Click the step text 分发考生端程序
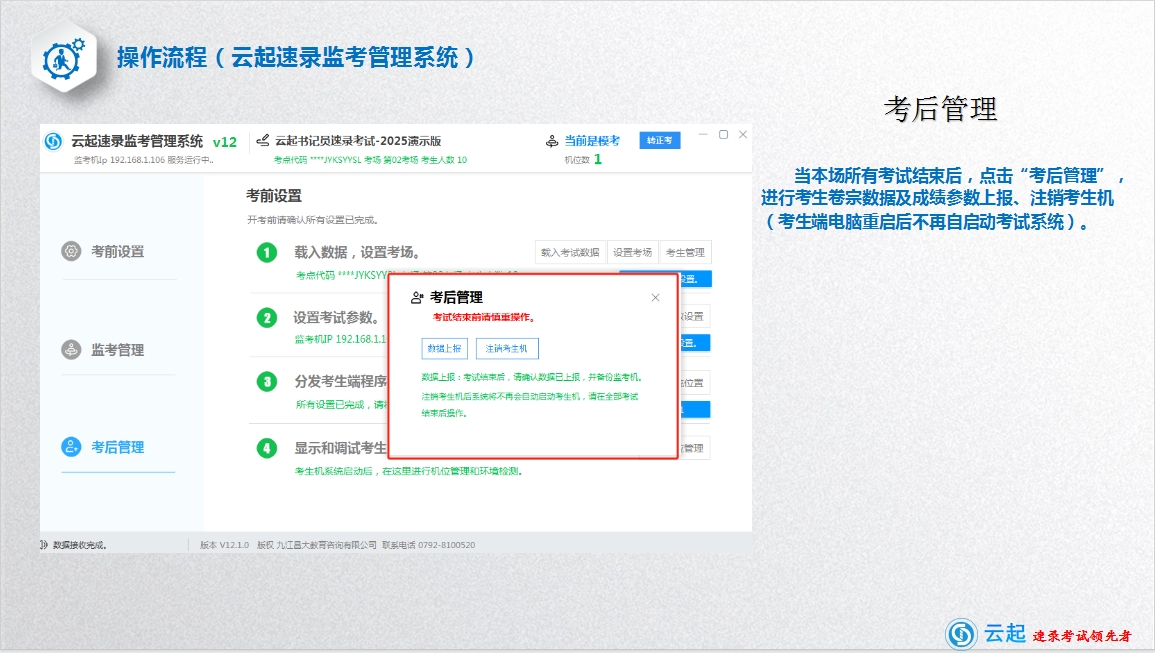This screenshot has height=653, width=1155. coord(340,381)
